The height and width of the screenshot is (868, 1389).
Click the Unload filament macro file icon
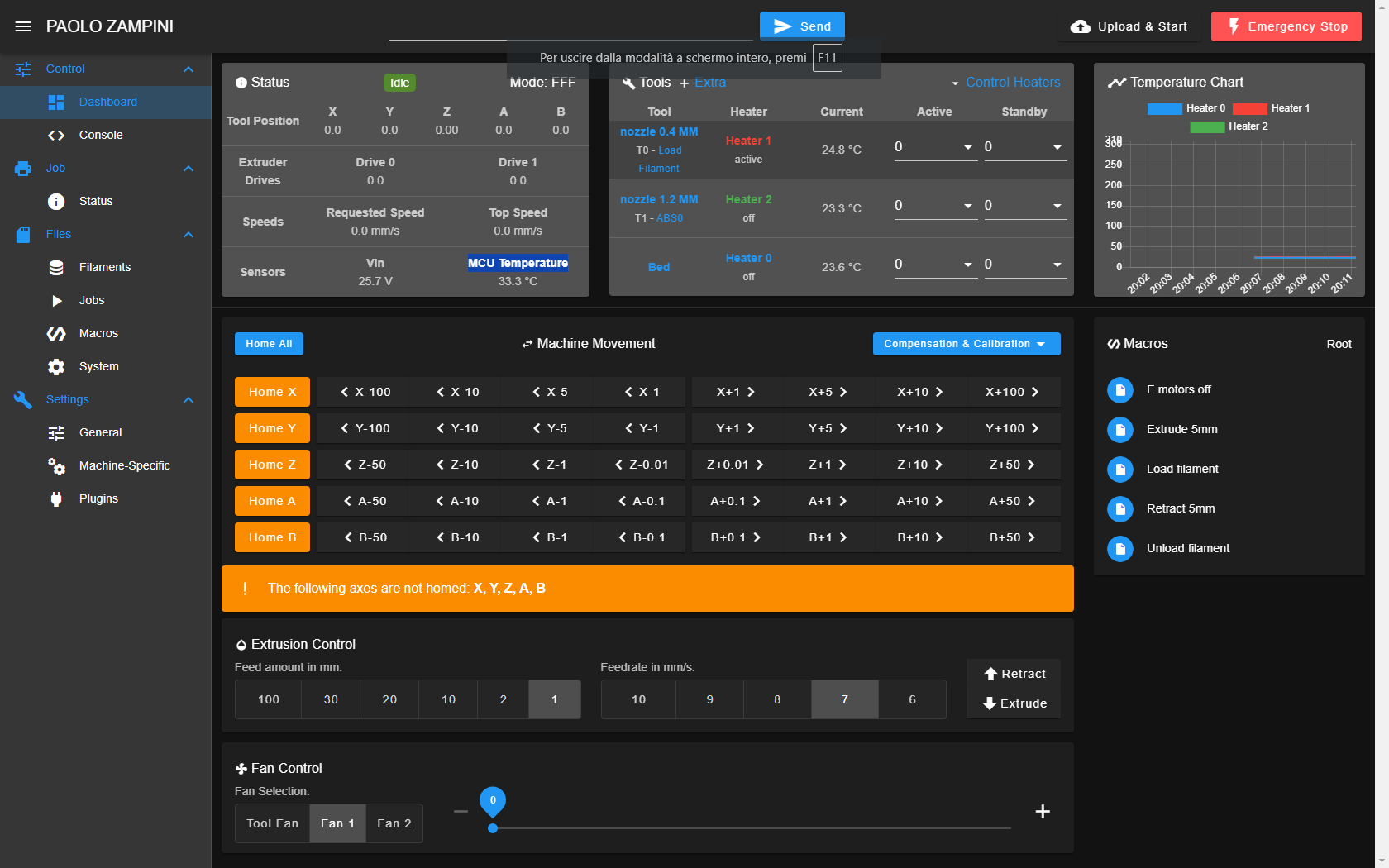click(x=1120, y=548)
